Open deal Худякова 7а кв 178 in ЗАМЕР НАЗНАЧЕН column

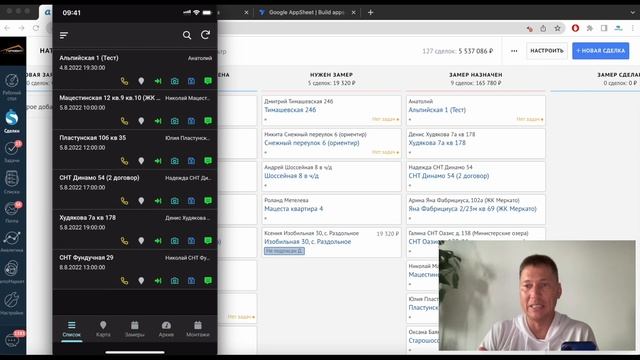click(437, 143)
